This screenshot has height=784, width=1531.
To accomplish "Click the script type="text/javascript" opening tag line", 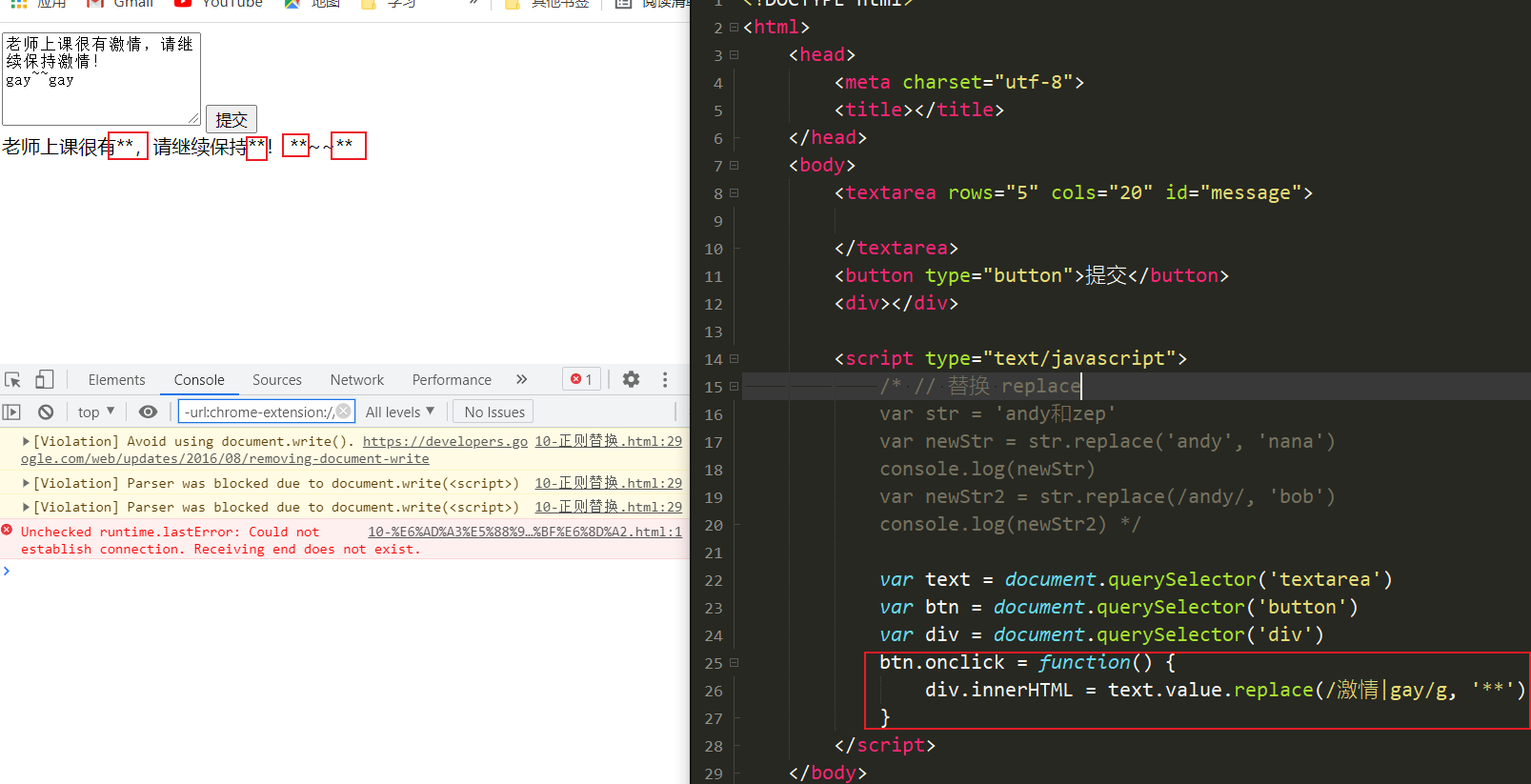I will point(1010,359).
